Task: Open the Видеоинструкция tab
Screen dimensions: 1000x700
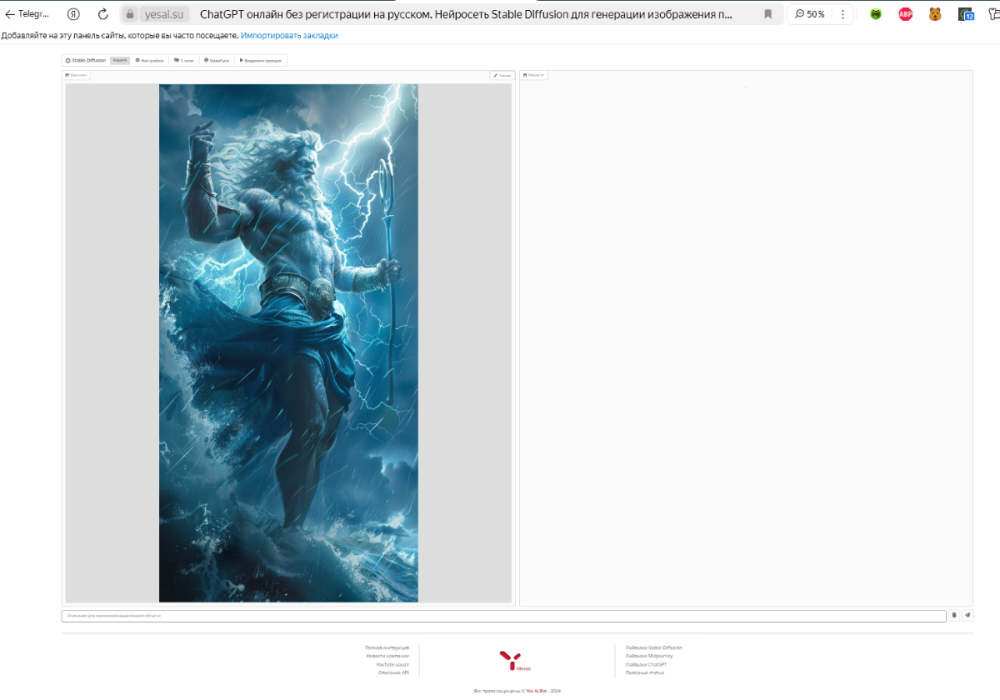Action: tap(261, 60)
